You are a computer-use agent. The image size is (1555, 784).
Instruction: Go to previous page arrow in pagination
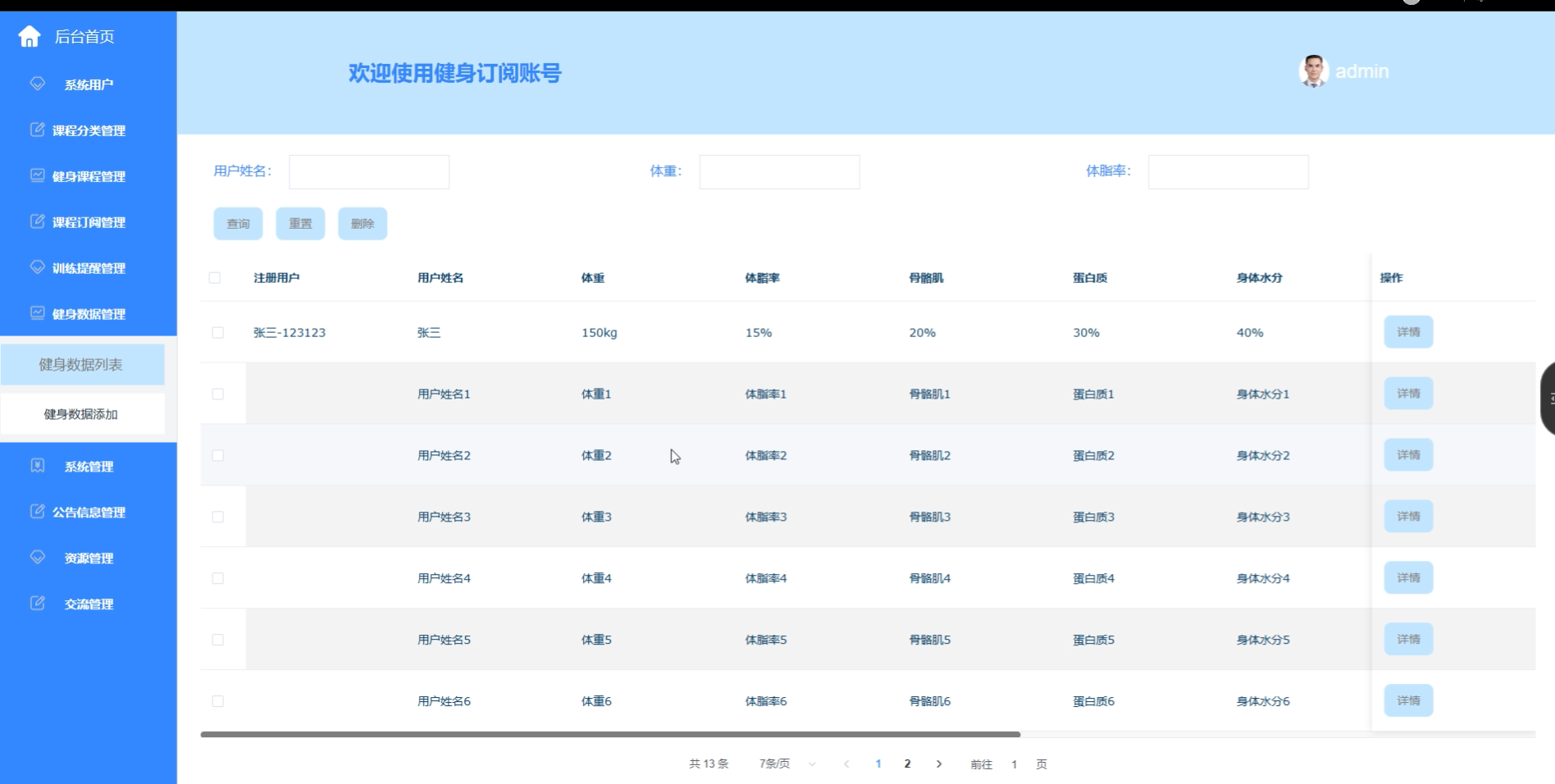click(846, 763)
